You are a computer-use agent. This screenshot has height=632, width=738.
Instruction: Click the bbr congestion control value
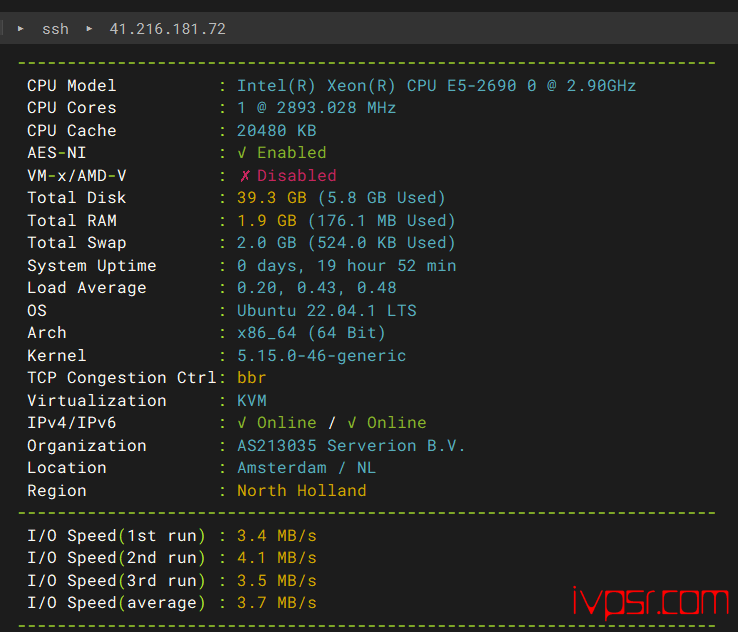coord(252,378)
